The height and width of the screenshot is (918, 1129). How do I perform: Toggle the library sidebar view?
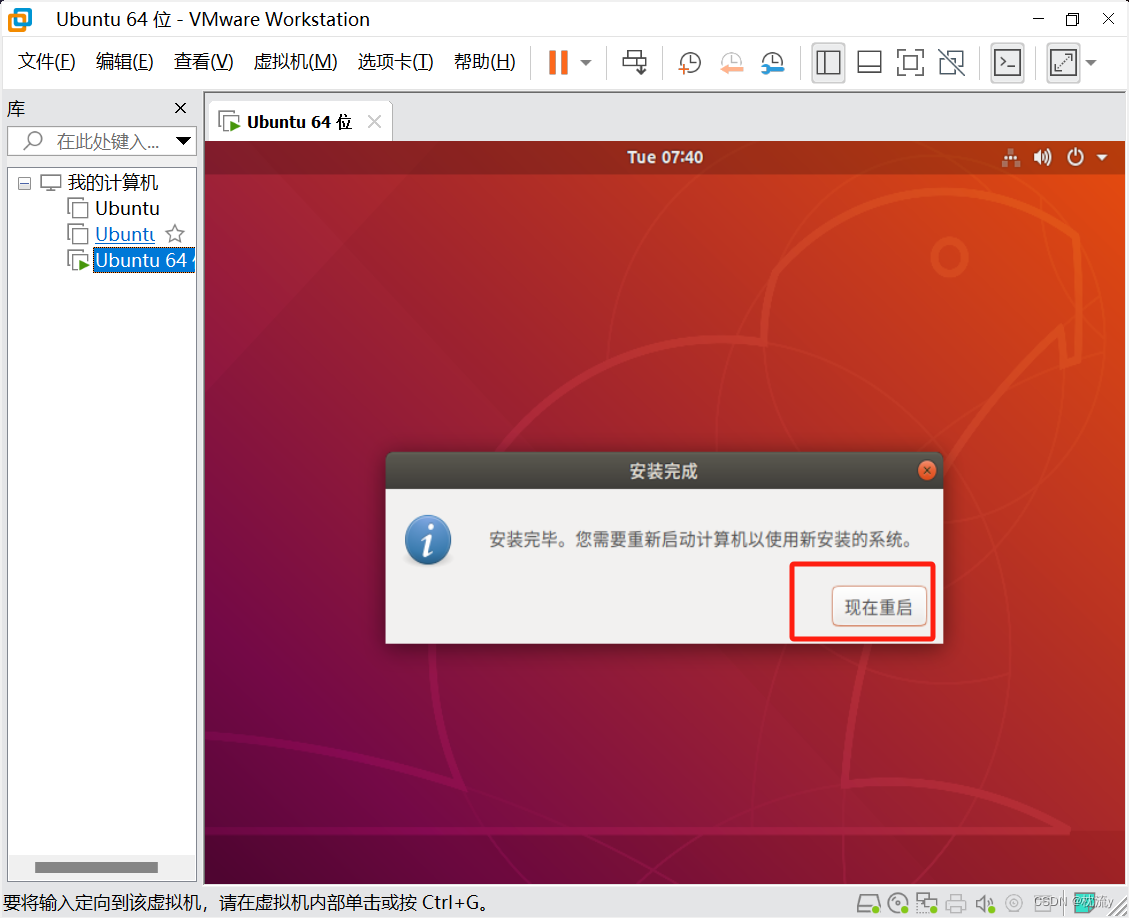coord(828,63)
